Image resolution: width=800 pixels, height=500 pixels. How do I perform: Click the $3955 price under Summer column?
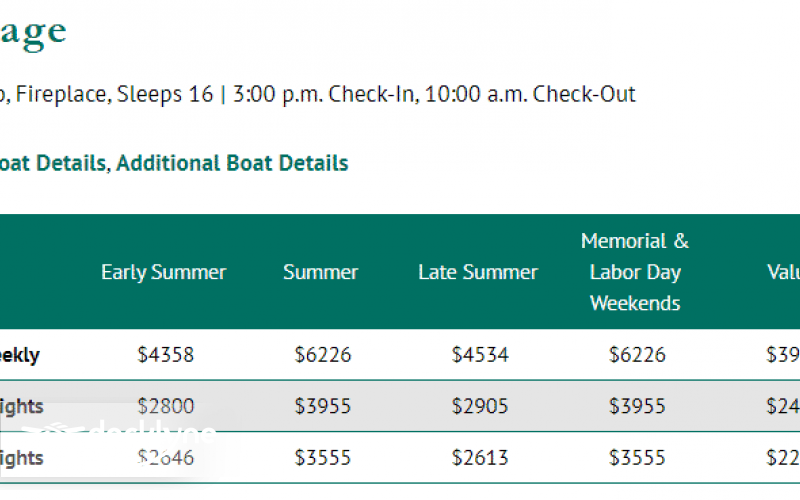pos(323,407)
